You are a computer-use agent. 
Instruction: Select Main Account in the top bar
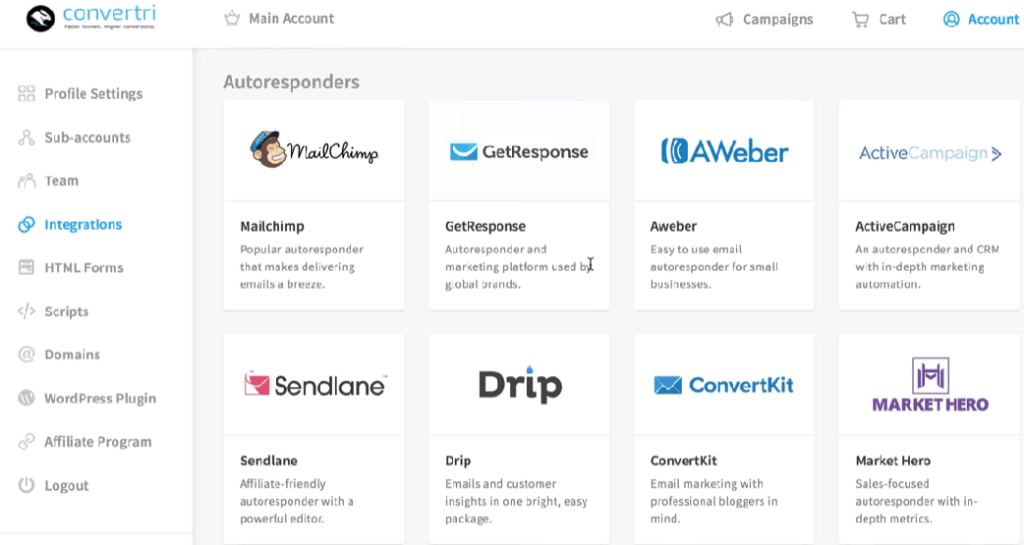(x=291, y=19)
